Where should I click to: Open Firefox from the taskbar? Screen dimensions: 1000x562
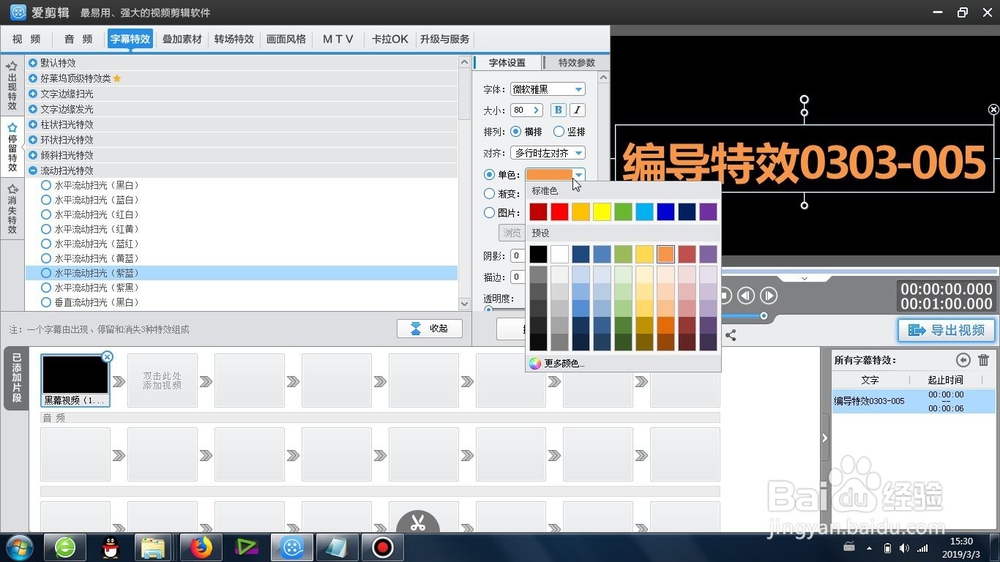point(201,547)
